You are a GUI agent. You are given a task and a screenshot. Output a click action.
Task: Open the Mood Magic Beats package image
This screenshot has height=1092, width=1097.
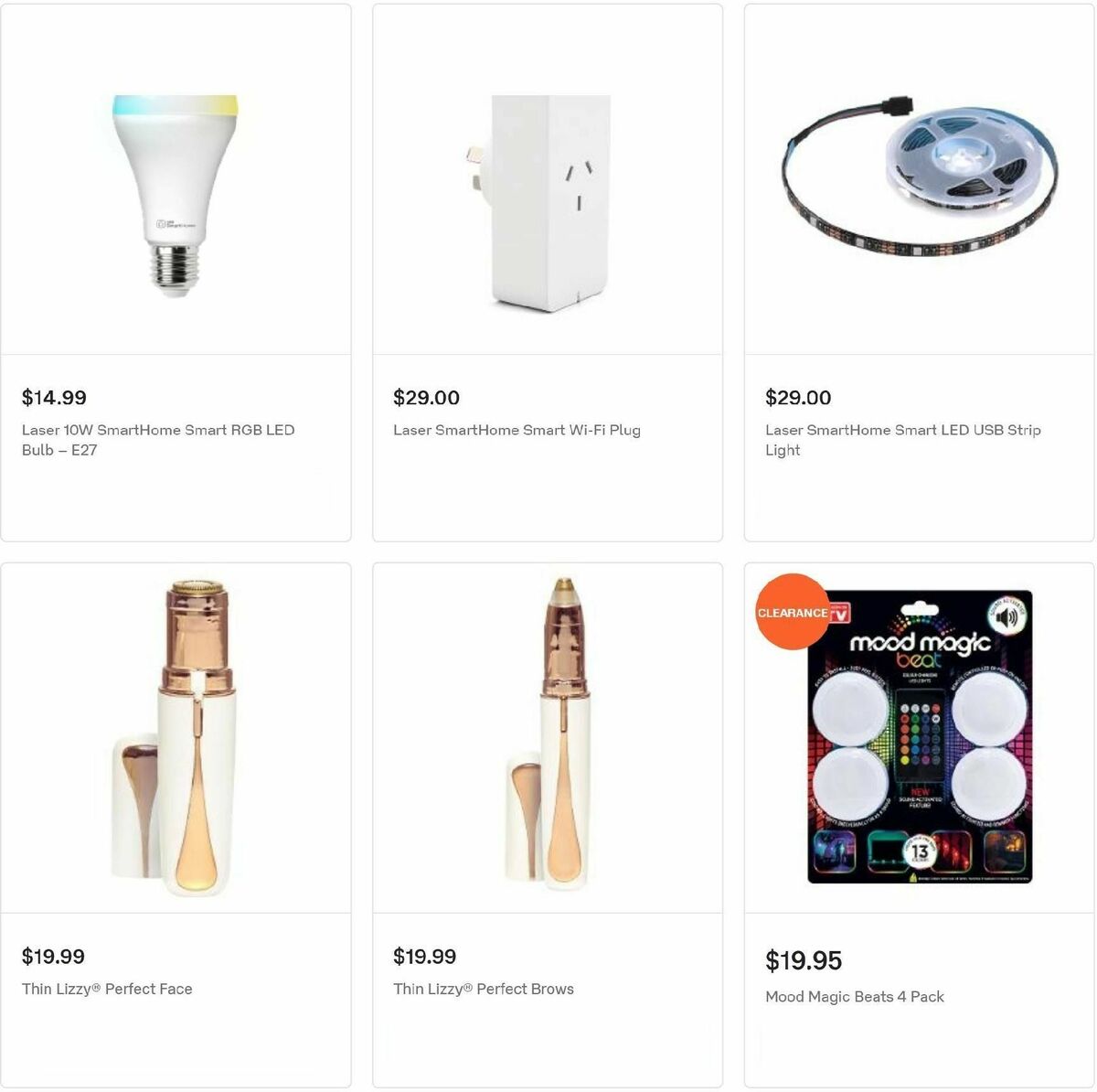pos(919,738)
